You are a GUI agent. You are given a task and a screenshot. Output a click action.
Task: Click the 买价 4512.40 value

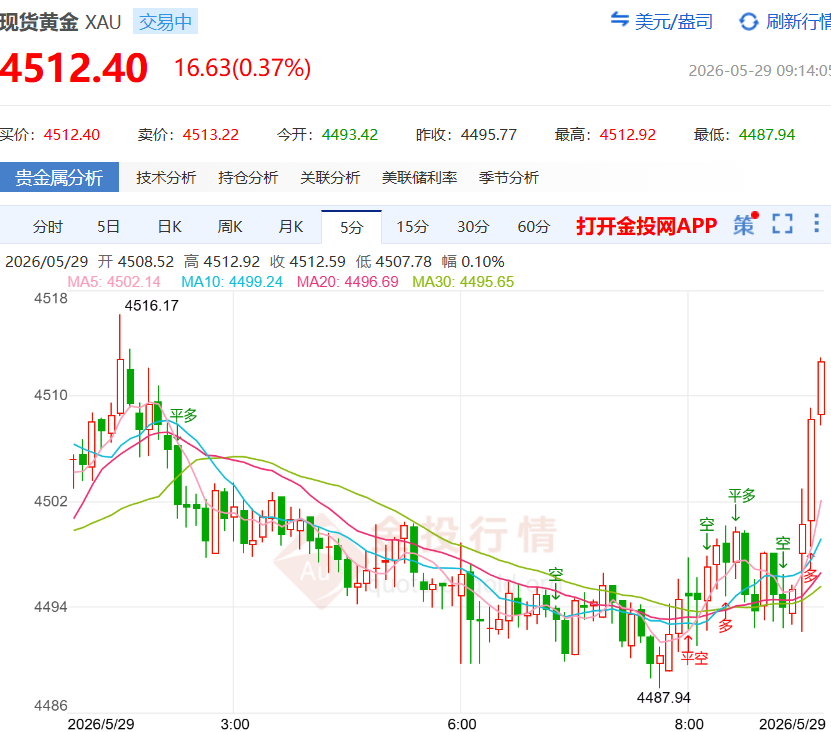[72, 135]
